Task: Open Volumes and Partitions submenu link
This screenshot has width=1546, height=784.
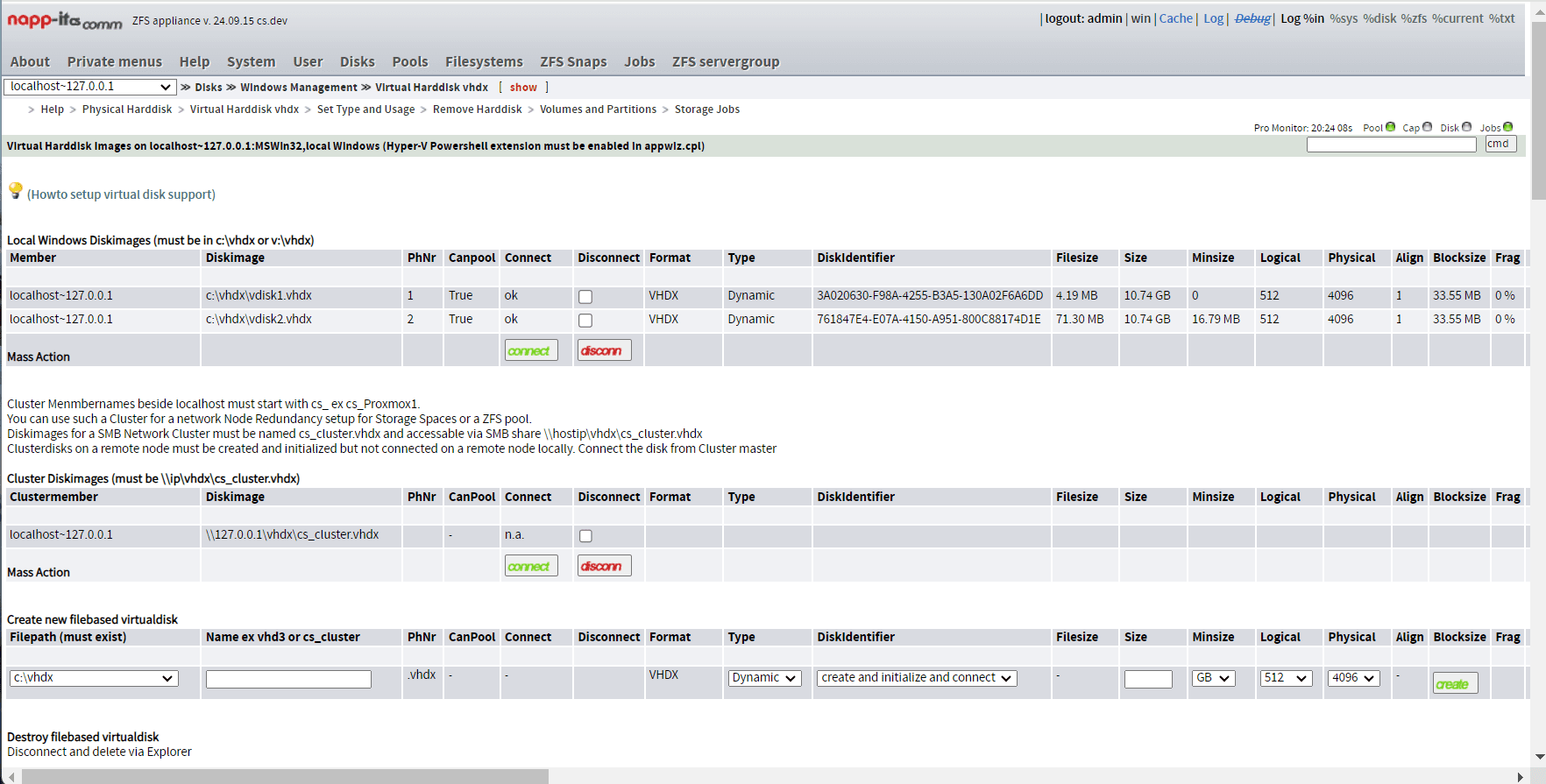Action: click(598, 109)
